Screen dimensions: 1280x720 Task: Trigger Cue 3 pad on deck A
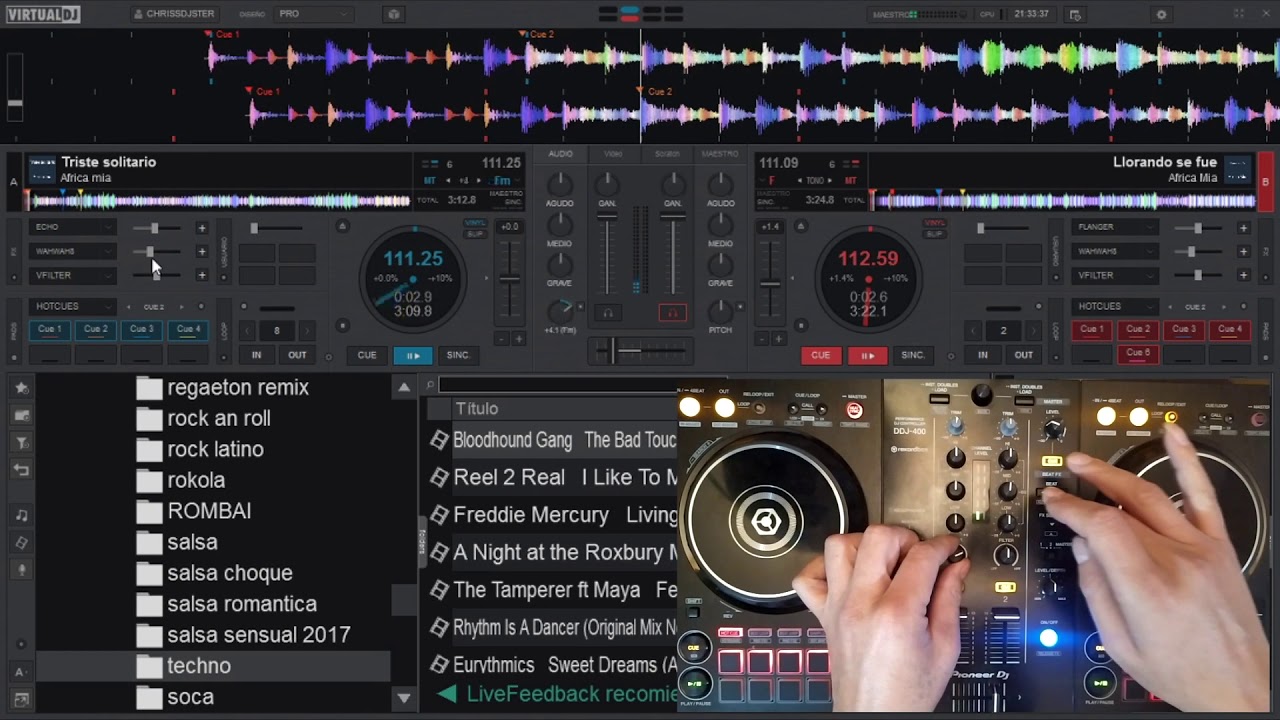pos(142,329)
